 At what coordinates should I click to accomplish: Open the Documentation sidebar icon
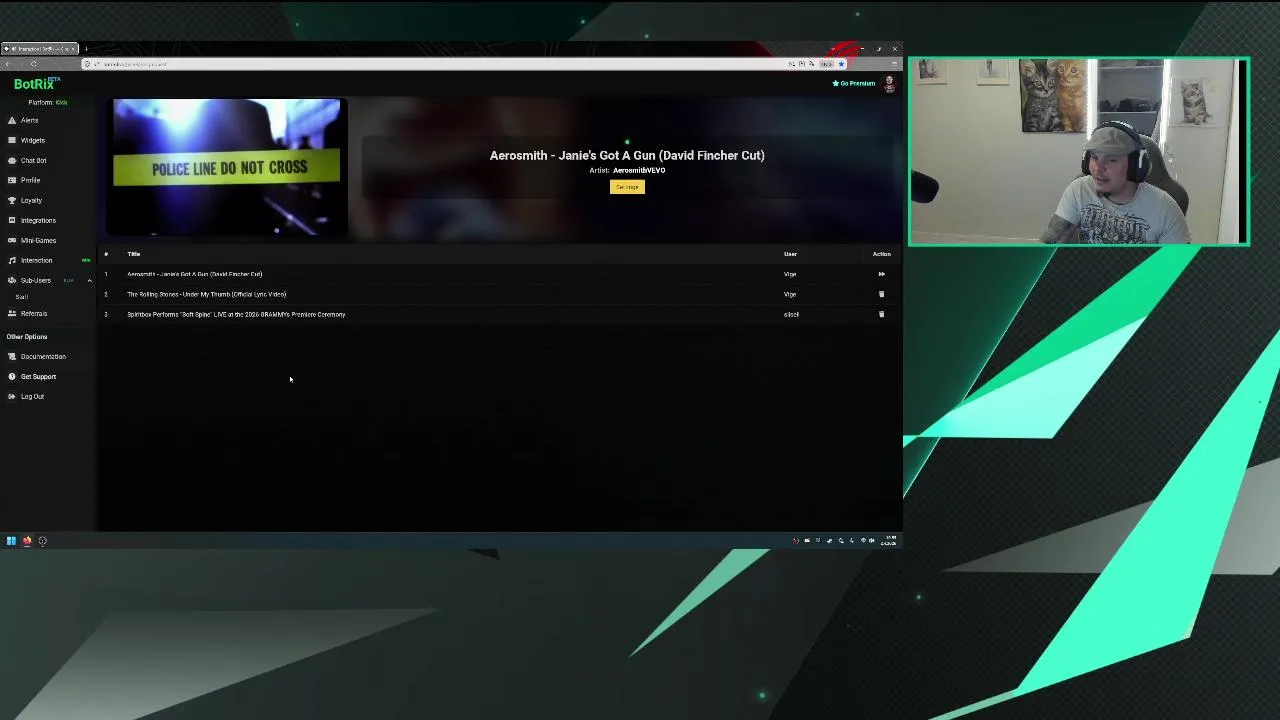[x=11, y=356]
